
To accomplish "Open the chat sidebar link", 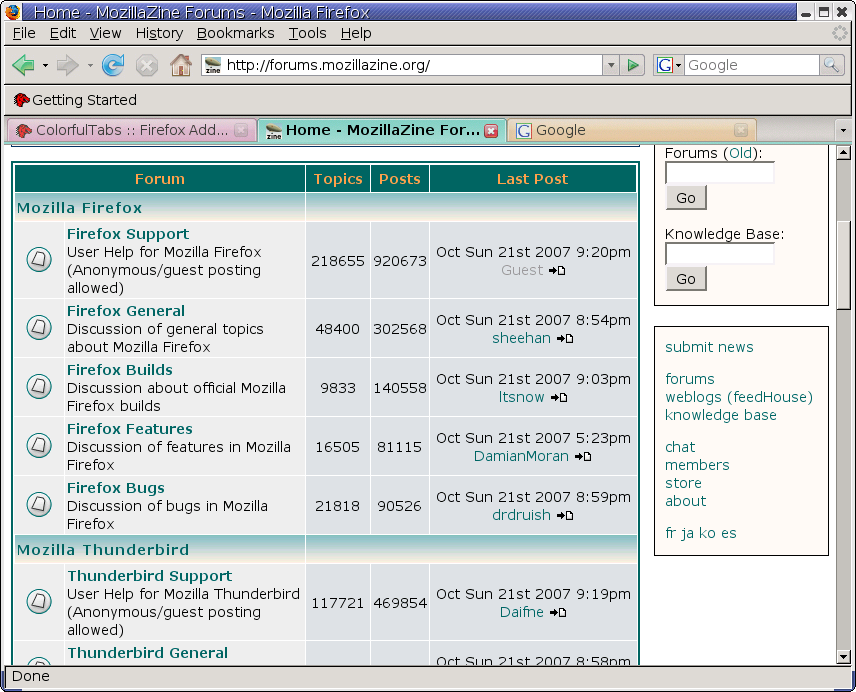I will 680,448.
